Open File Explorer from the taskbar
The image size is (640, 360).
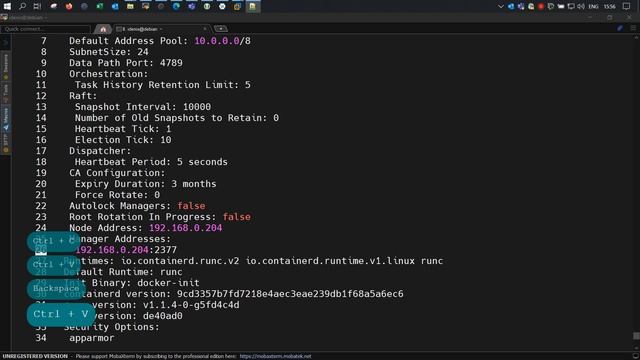point(130,6)
